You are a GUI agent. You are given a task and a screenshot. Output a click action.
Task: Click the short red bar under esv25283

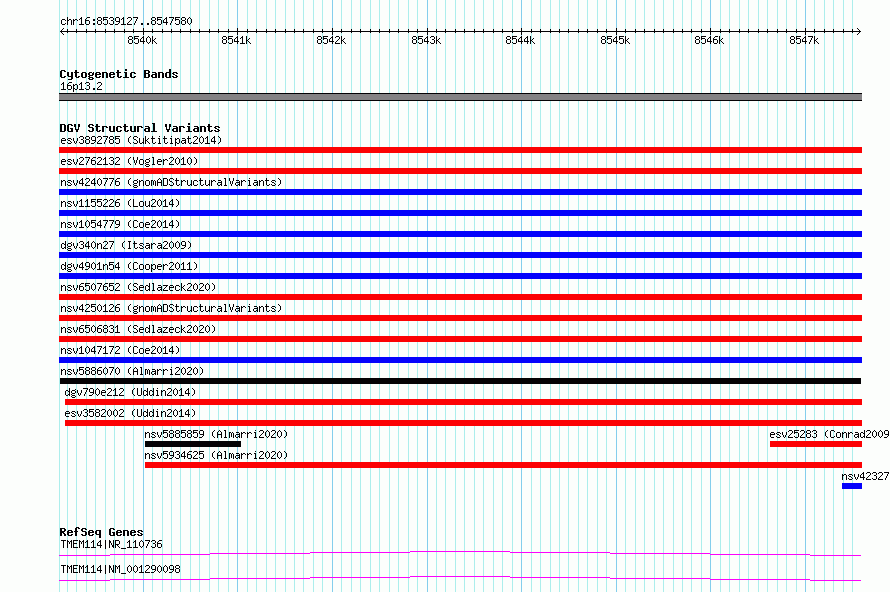click(816, 444)
